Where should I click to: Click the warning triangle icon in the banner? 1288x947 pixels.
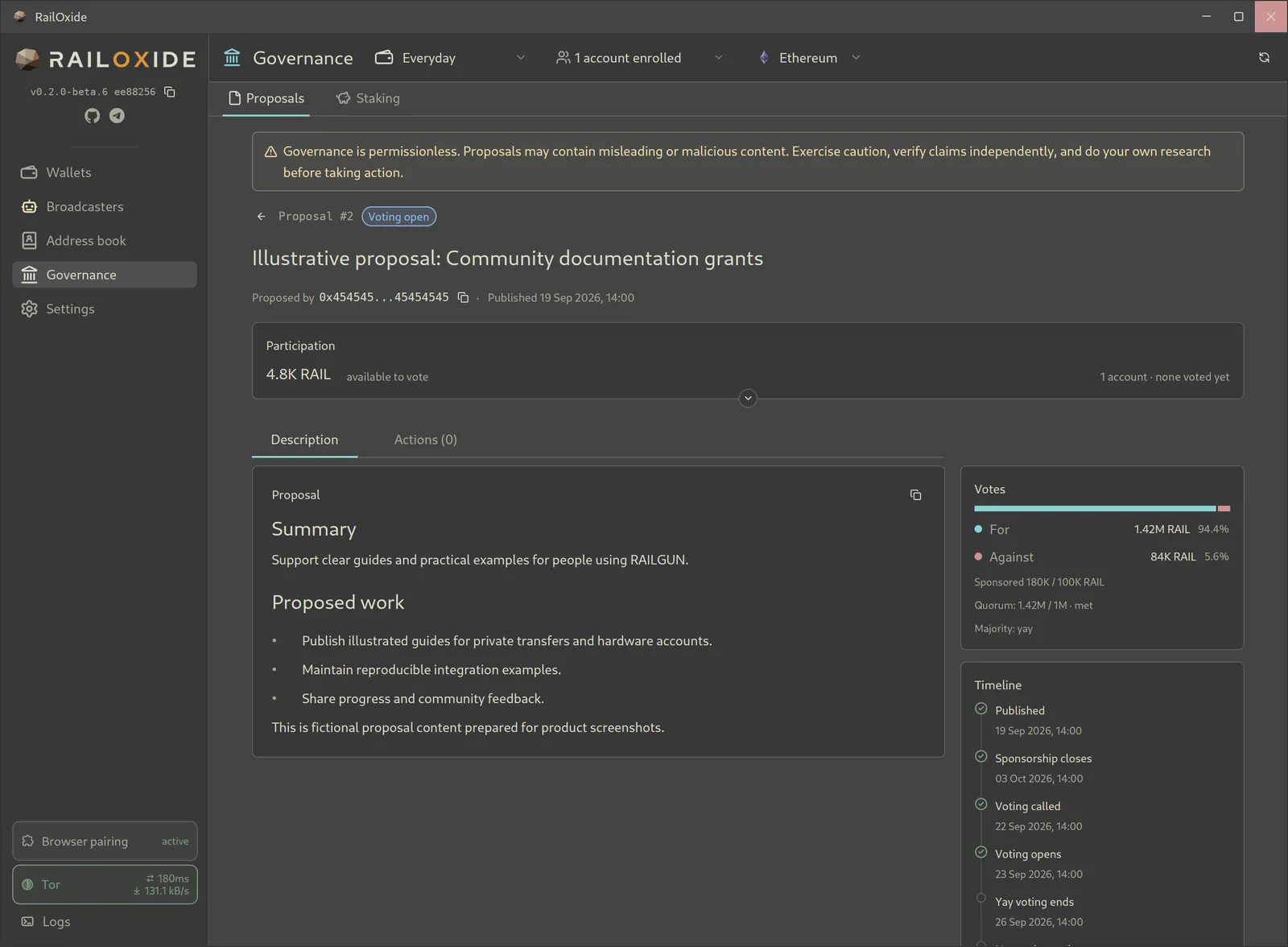pos(270,151)
